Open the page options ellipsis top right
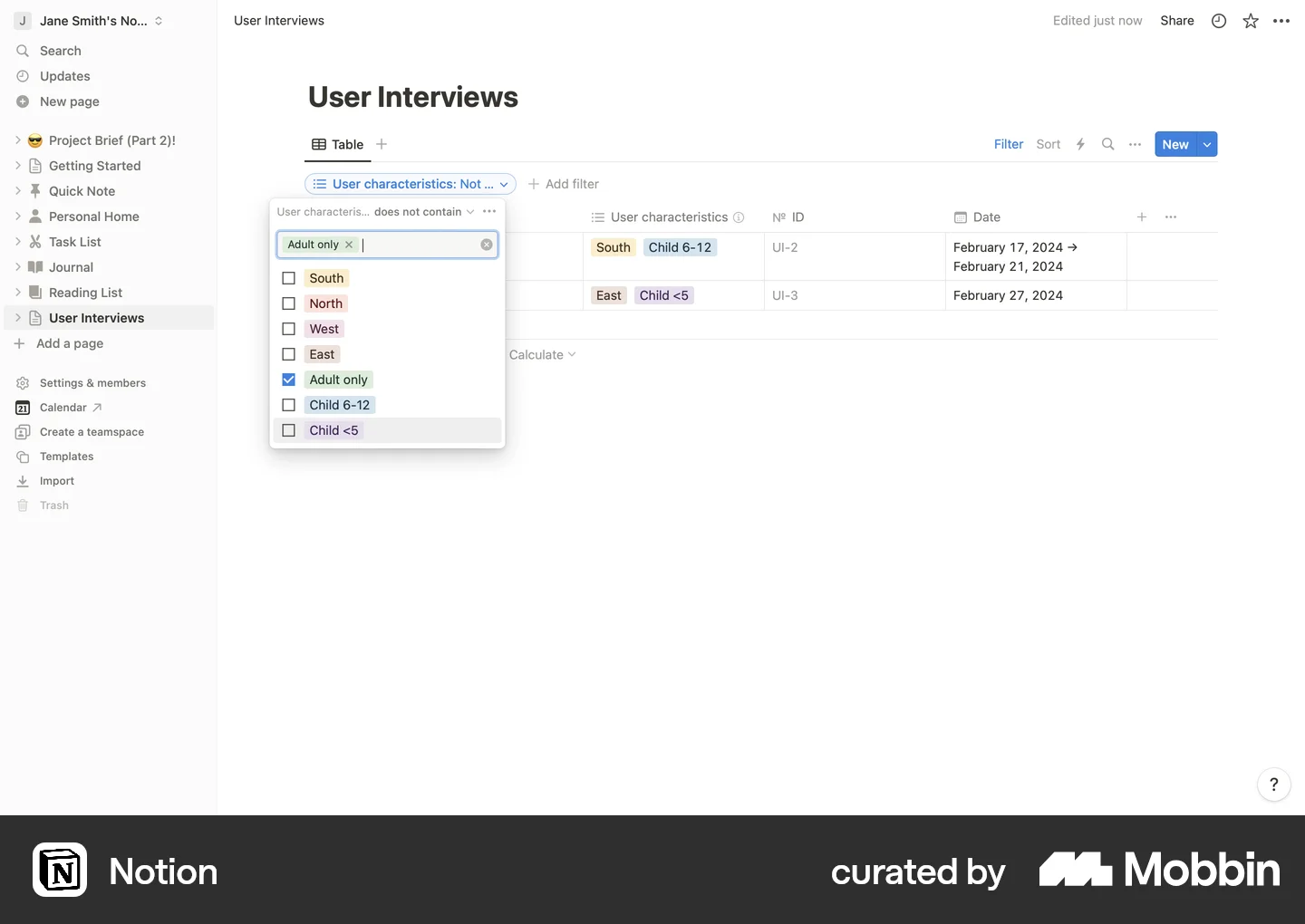1305x924 pixels. pyautogui.click(x=1281, y=21)
